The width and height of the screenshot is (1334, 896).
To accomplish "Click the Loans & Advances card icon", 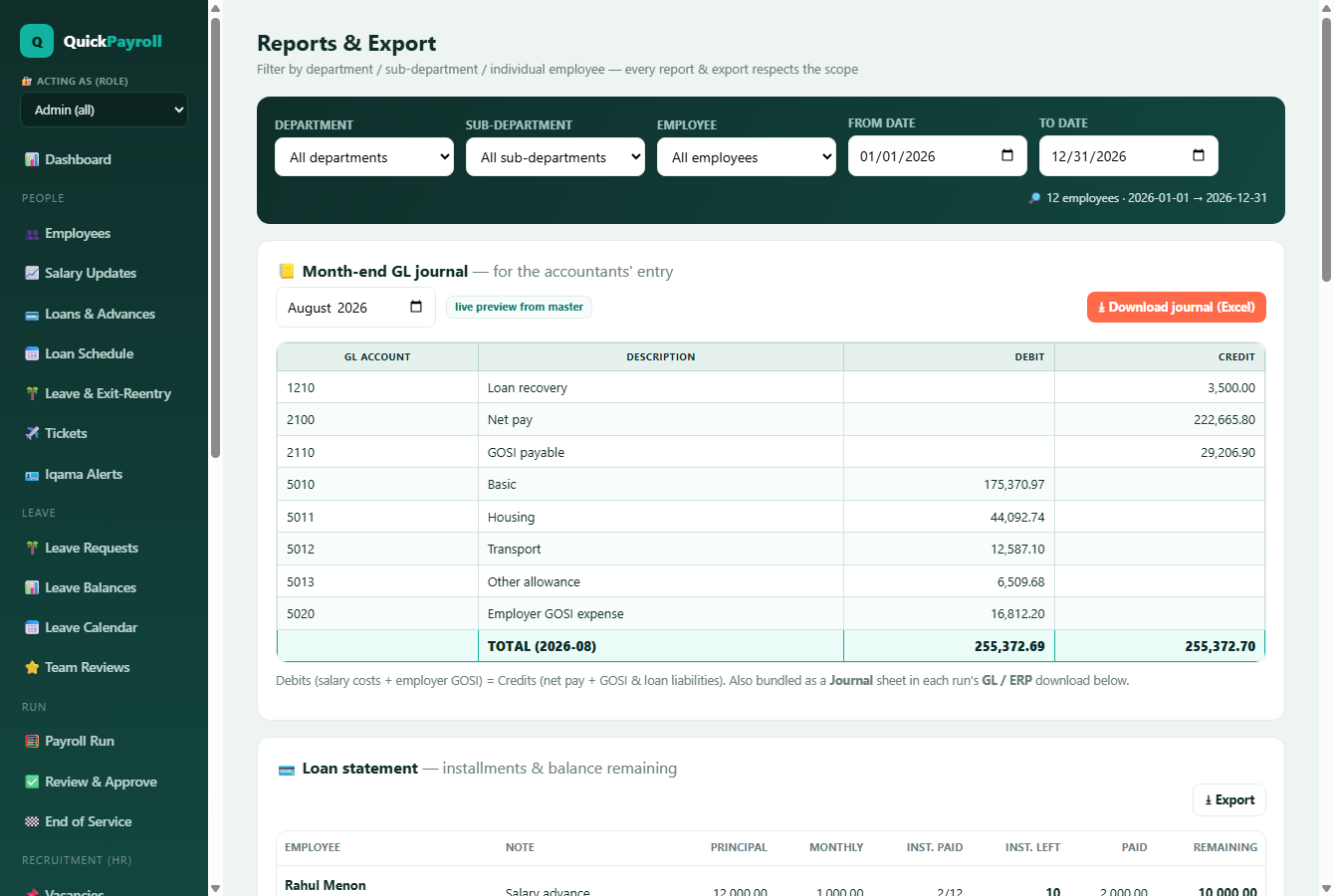I will coord(32,315).
